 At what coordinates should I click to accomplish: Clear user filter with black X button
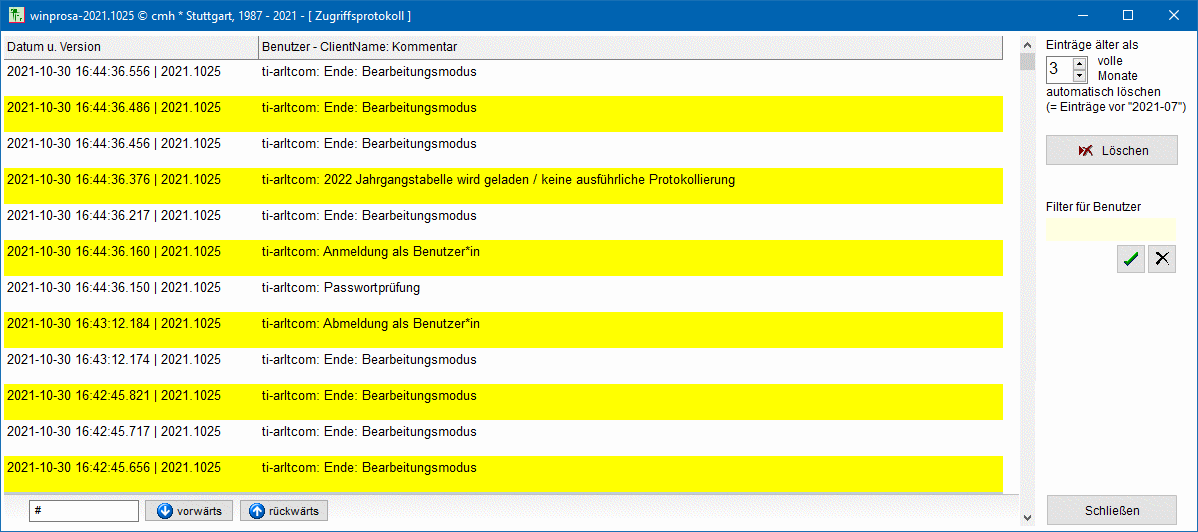[x=1161, y=259]
